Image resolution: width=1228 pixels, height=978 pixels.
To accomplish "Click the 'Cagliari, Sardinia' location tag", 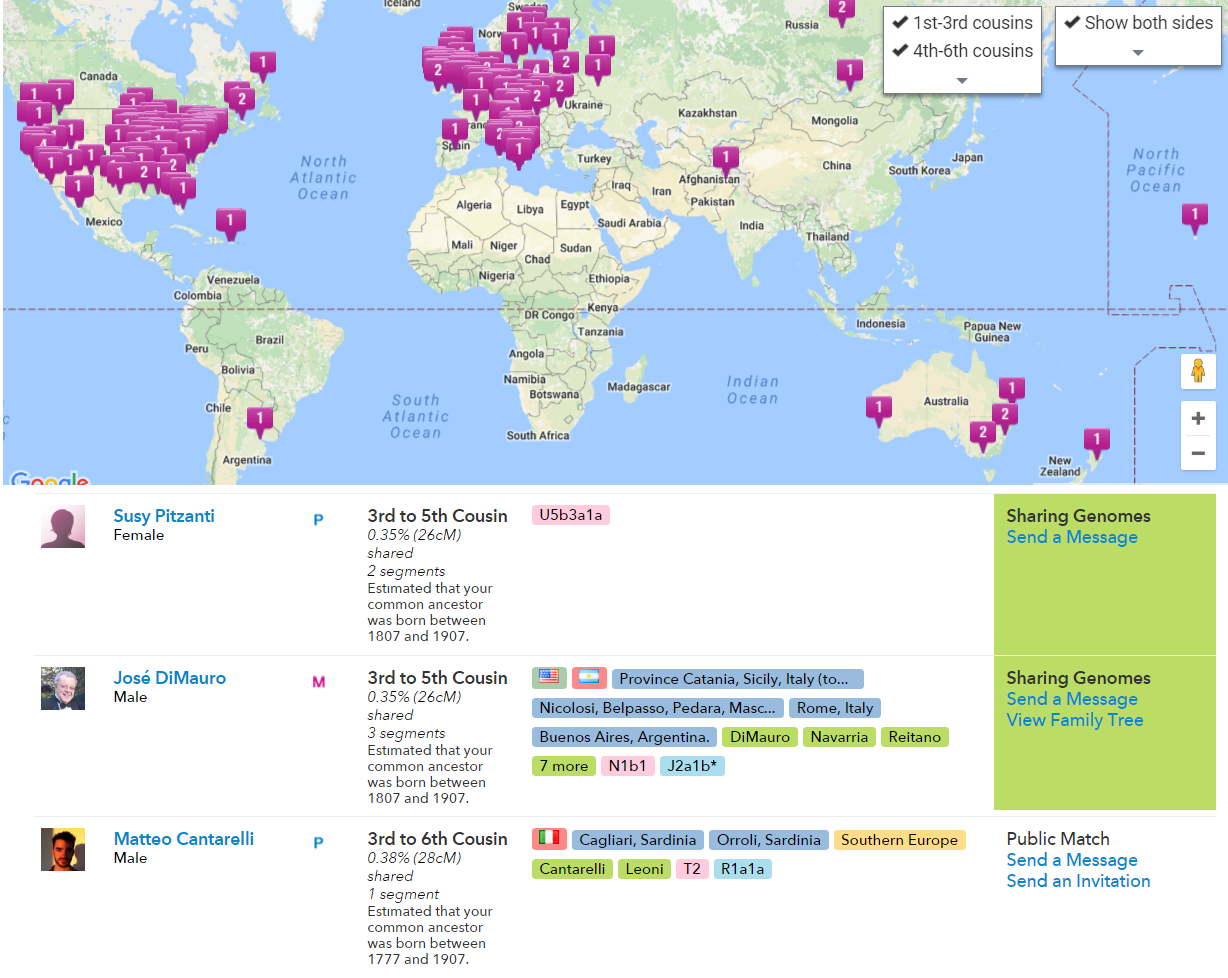I will pos(638,840).
